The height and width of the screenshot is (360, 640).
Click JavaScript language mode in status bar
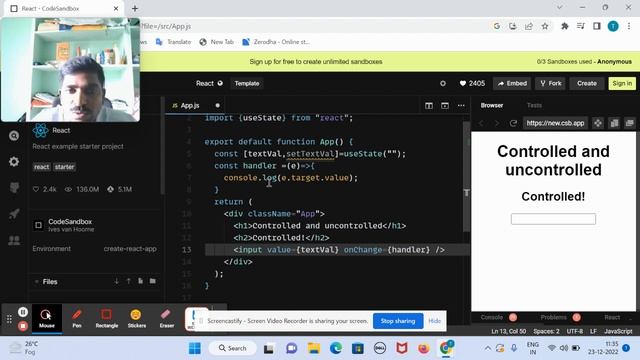click(x=618, y=331)
